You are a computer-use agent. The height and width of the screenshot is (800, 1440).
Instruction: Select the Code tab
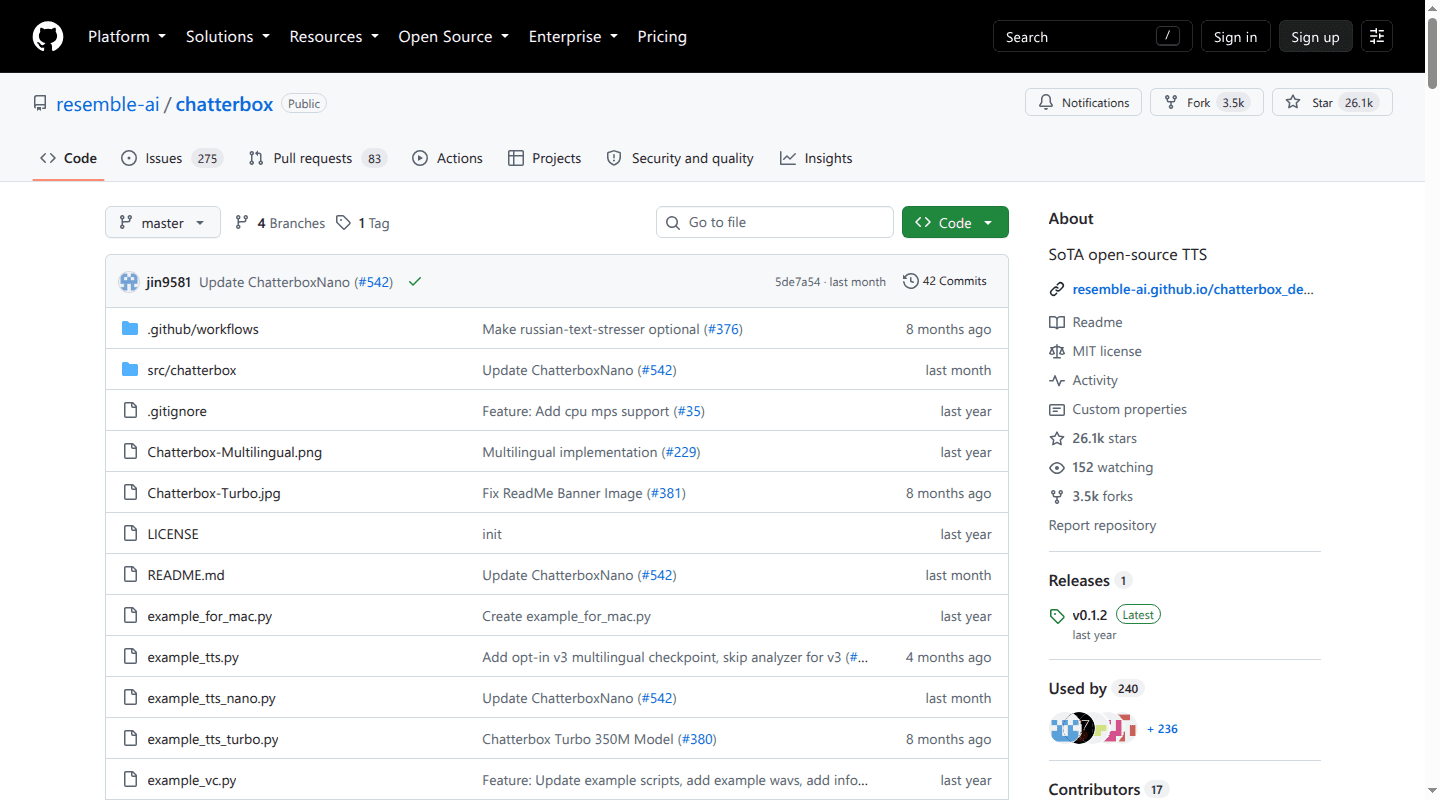68,158
